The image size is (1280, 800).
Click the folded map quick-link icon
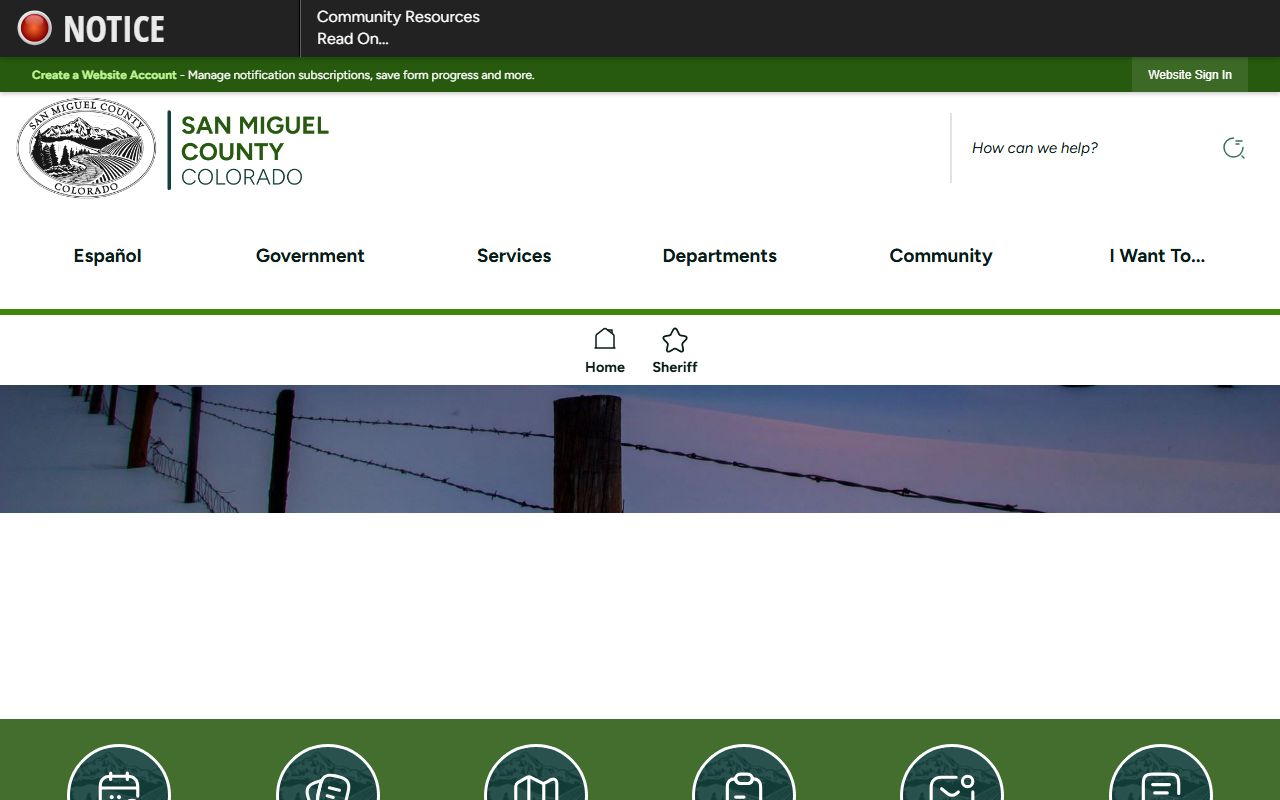click(x=536, y=772)
